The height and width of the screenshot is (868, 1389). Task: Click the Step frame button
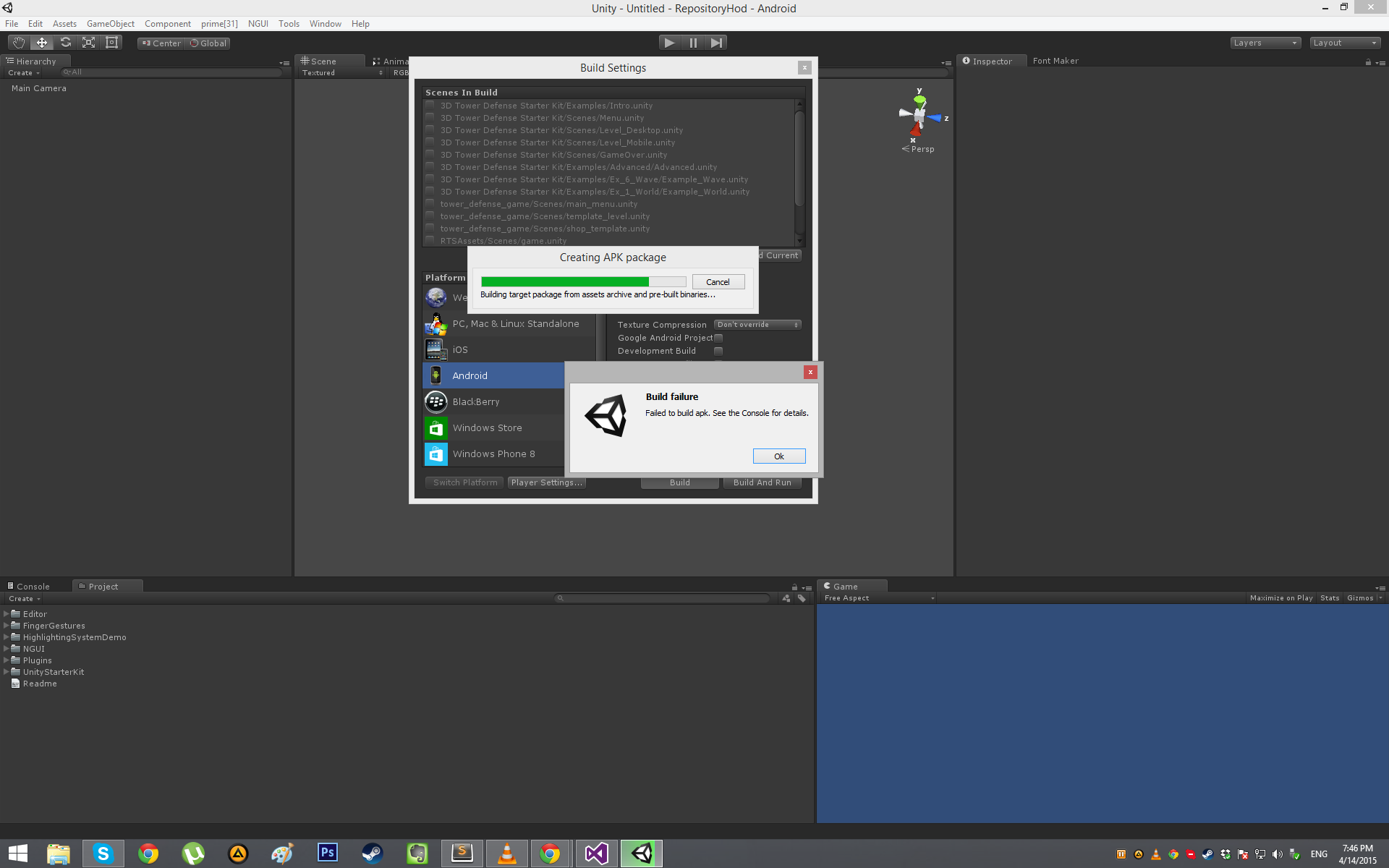coord(715,43)
